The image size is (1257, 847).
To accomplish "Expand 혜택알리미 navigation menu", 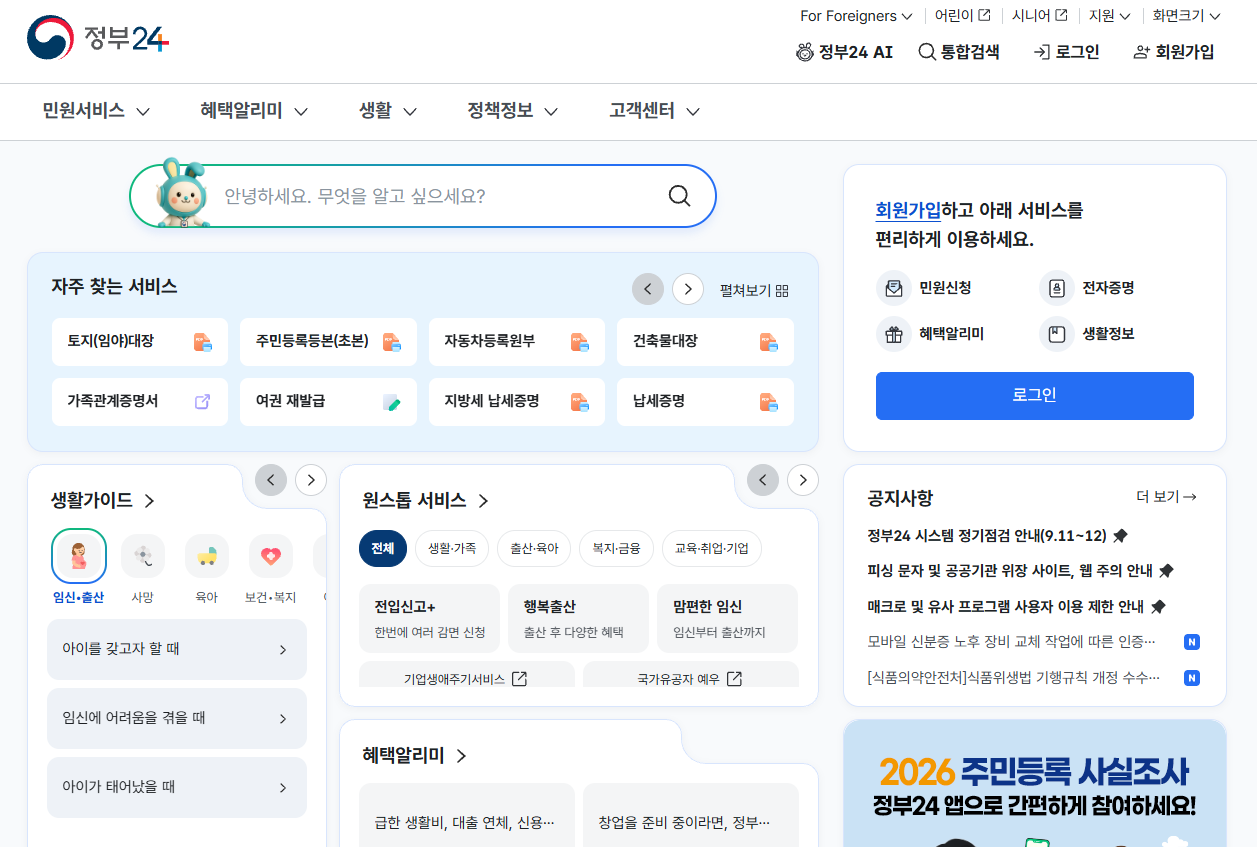I will (254, 111).
